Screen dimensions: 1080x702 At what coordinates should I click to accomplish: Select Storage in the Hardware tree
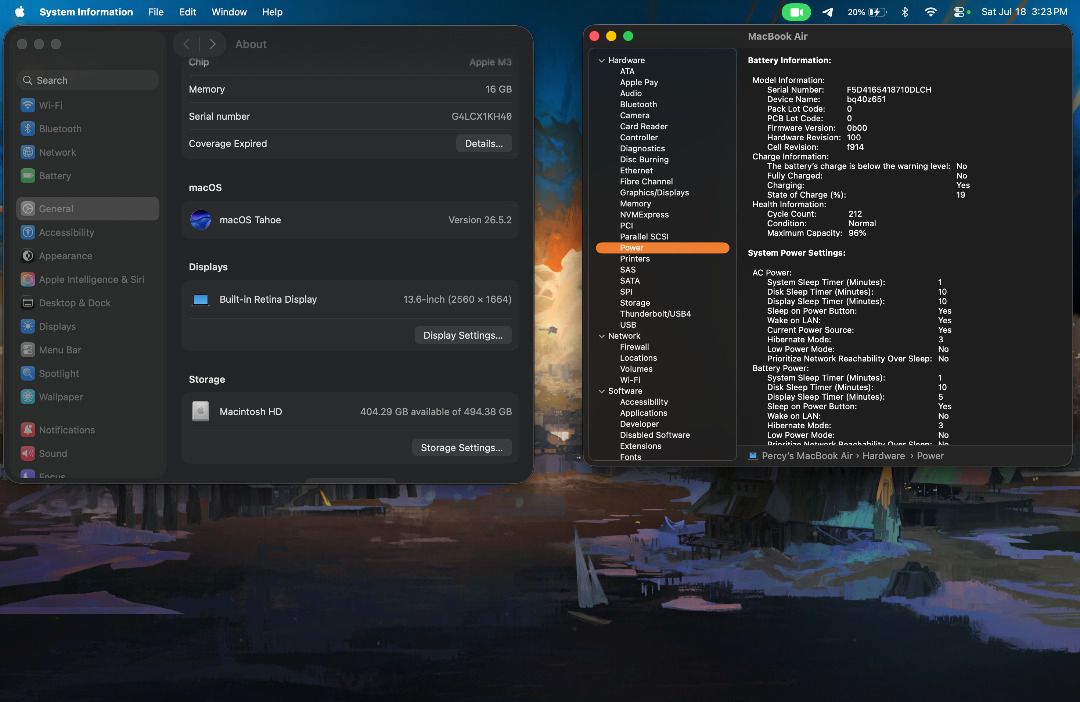coord(634,303)
